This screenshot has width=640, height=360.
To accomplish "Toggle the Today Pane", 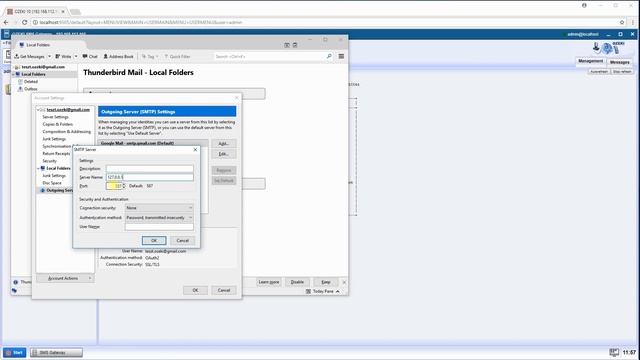I will [x=323, y=291].
